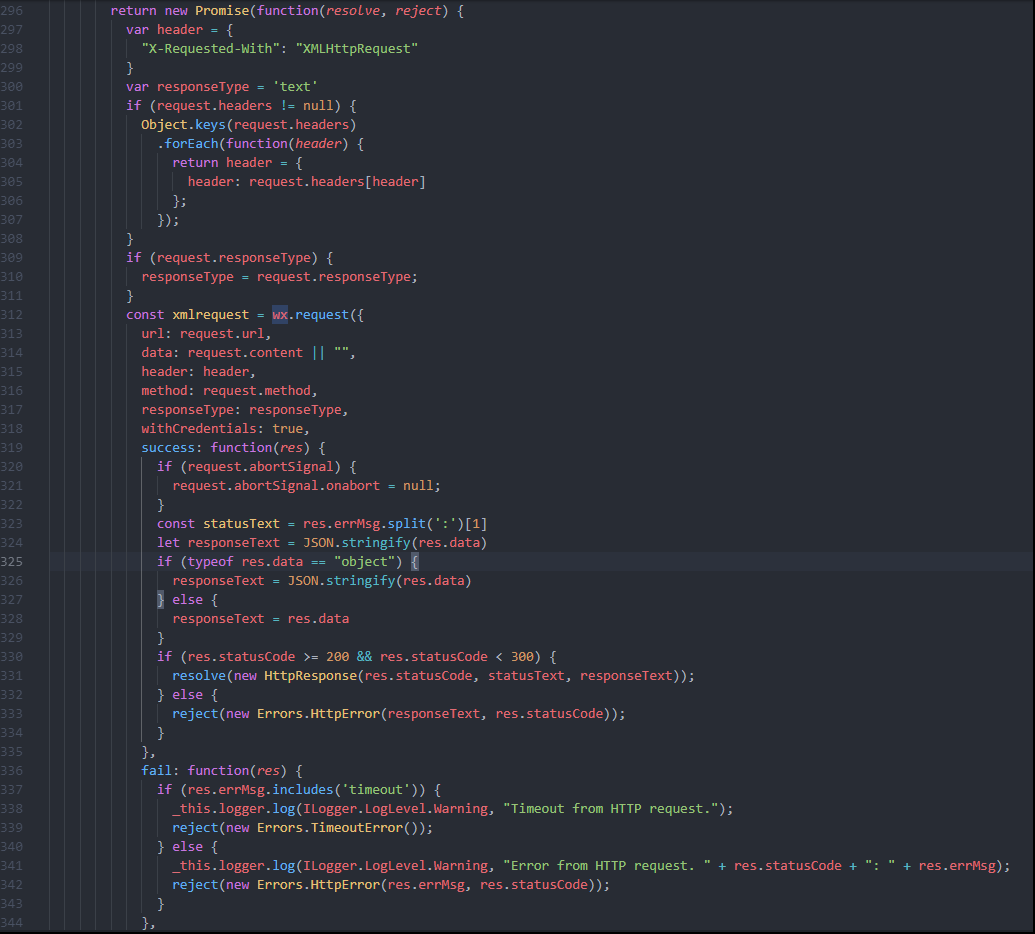Click line number 336 in the gutter

pyautogui.click(x=11, y=771)
